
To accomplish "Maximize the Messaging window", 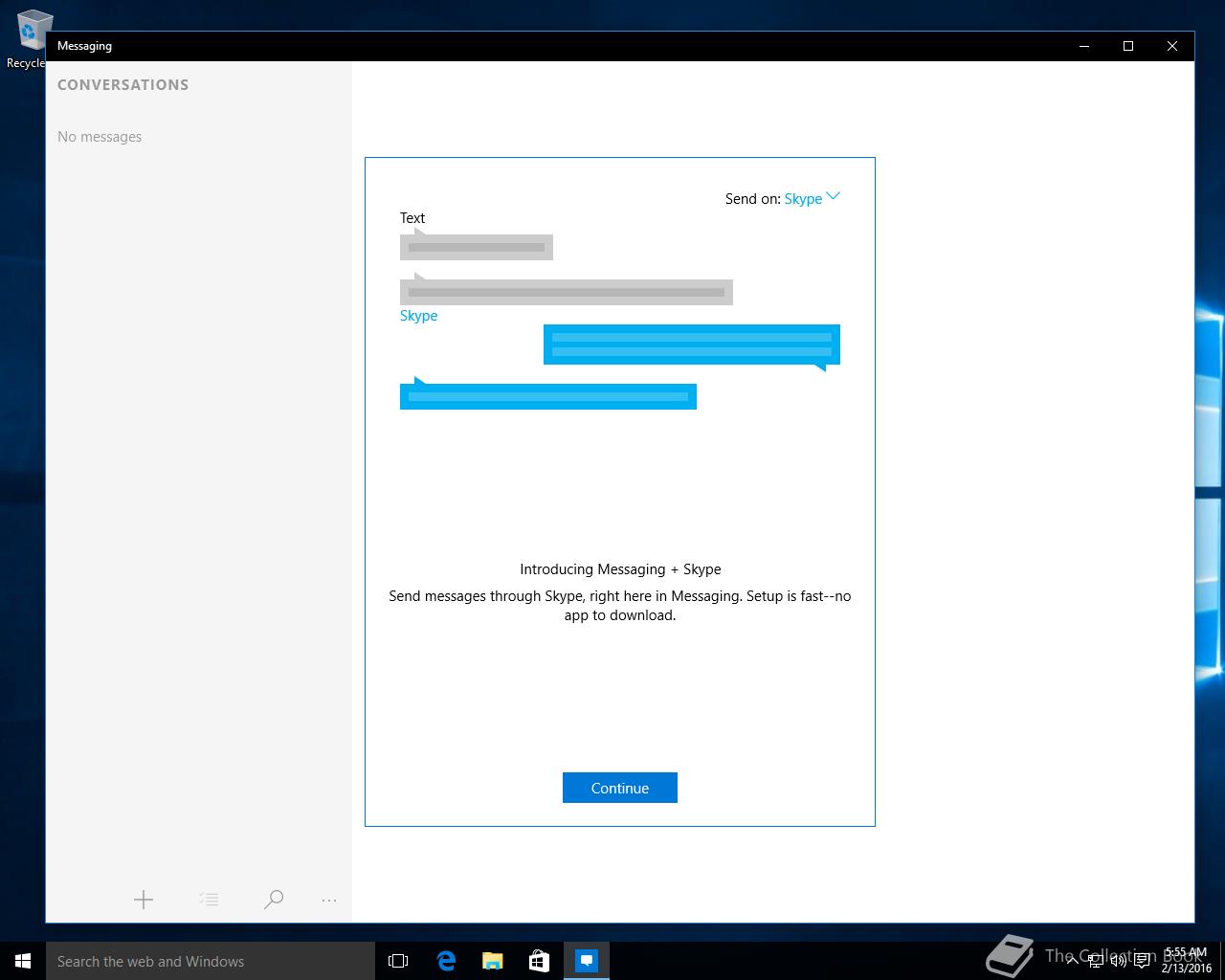I will [x=1128, y=46].
